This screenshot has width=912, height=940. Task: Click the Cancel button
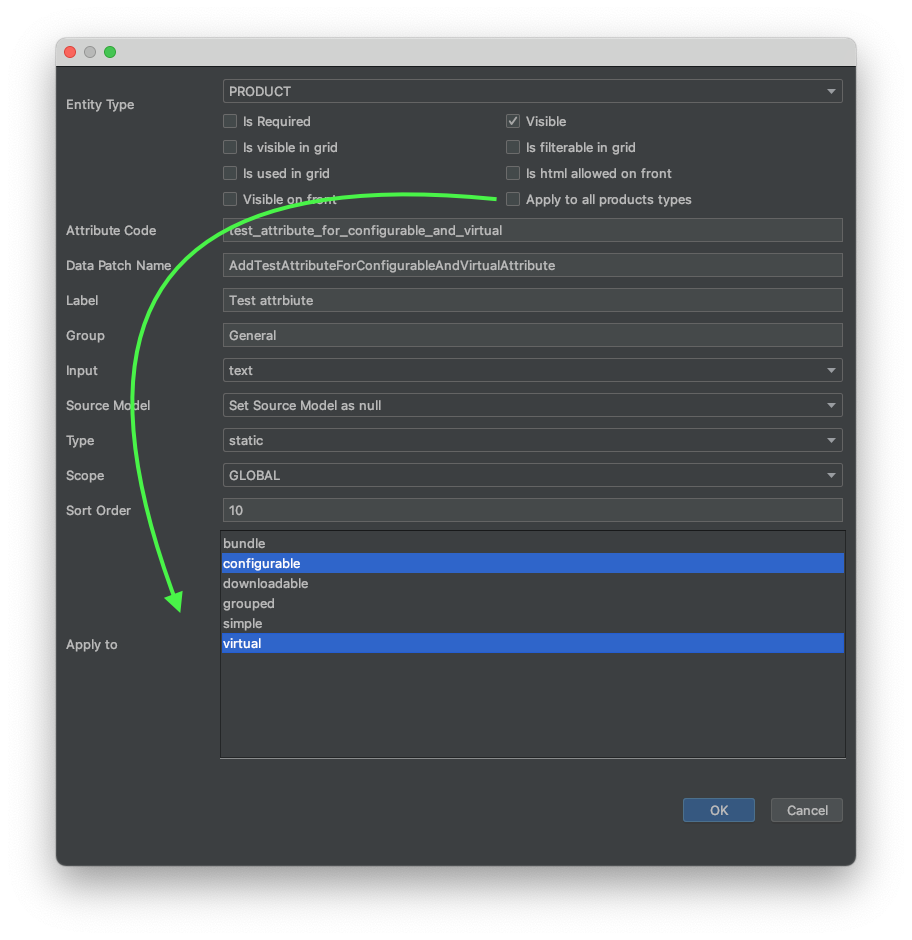(x=806, y=810)
